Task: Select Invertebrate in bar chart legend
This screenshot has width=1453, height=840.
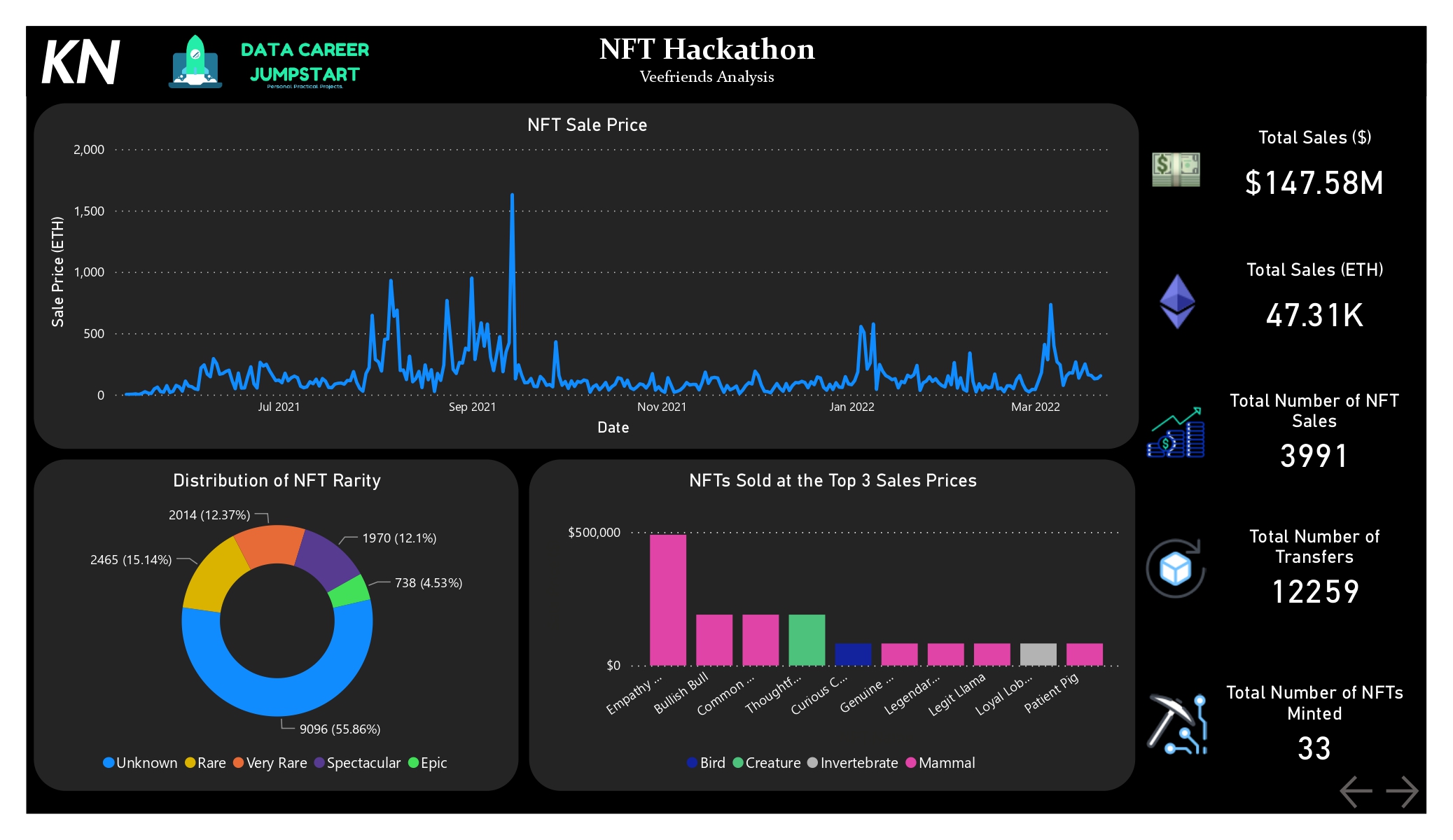Action: 853,763
